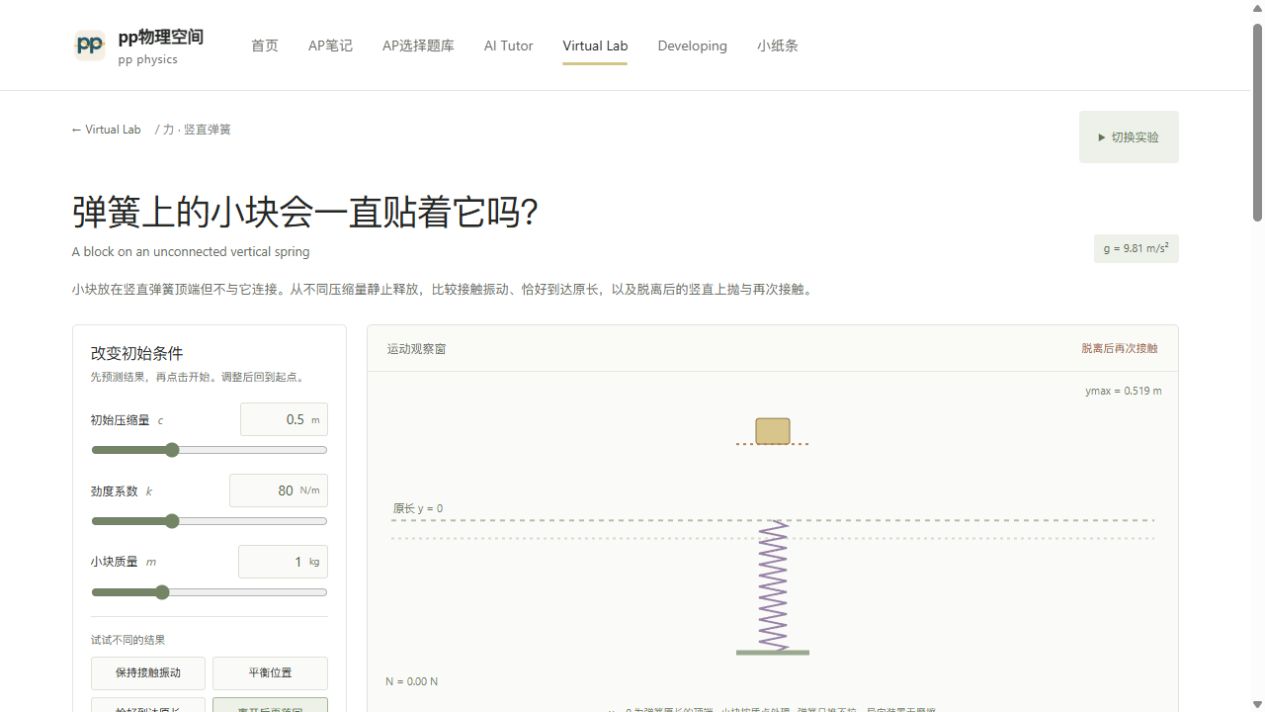Click the 小块质量 m input field
The image size is (1265, 712).
[283, 562]
